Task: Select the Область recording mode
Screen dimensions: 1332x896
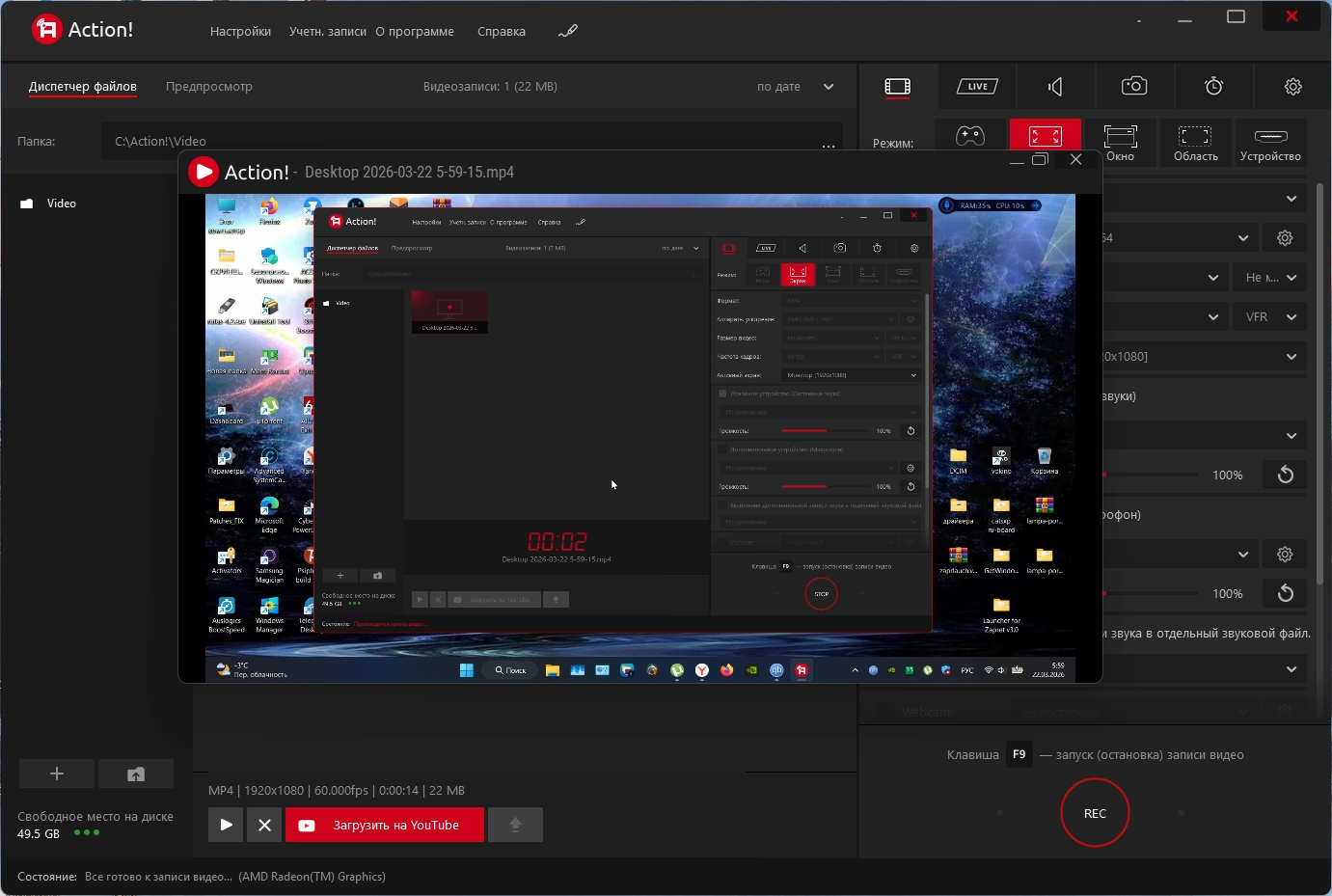Action: pyautogui.click(x=1195, y=143)
